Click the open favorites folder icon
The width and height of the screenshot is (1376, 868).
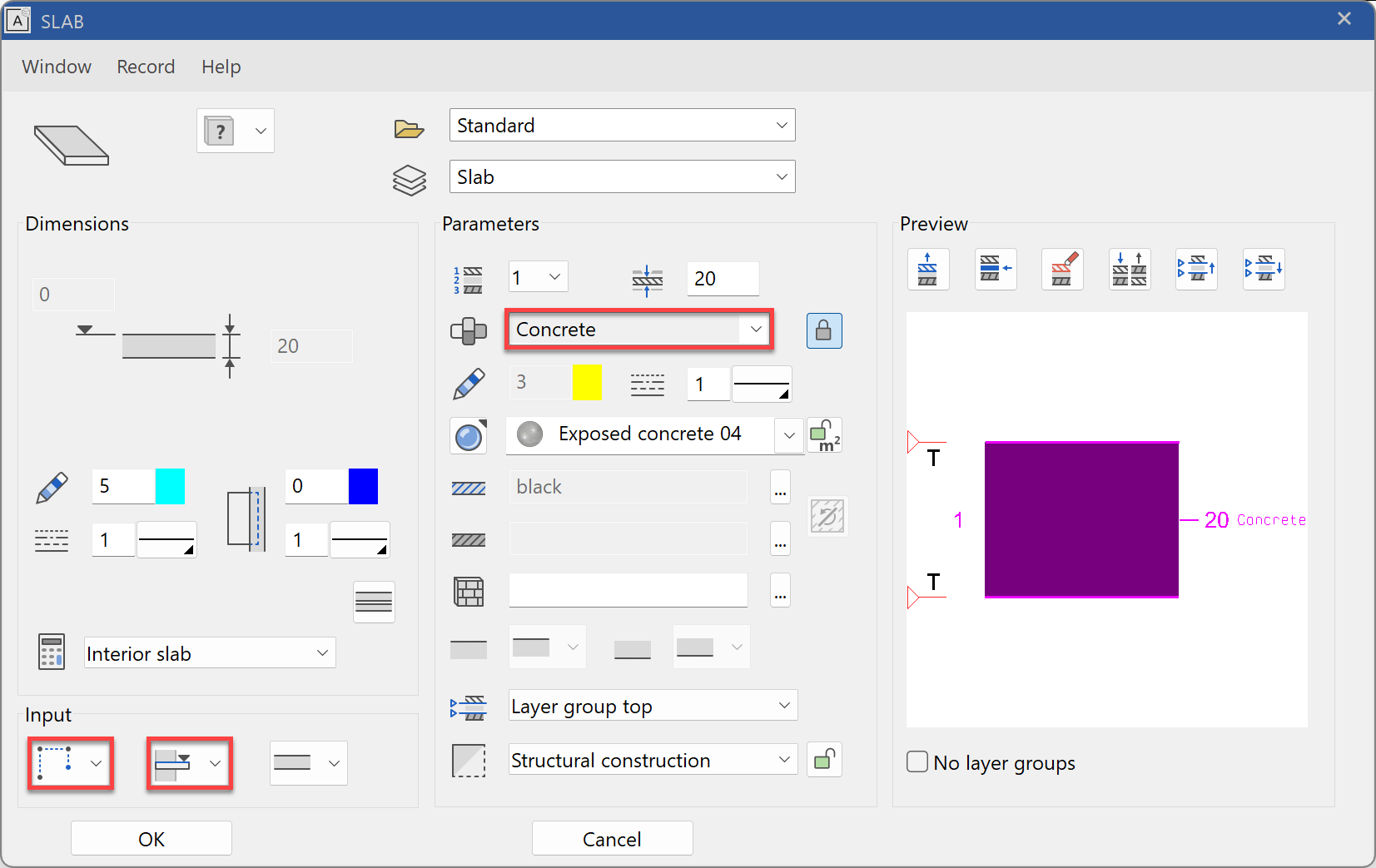[409, 128]
